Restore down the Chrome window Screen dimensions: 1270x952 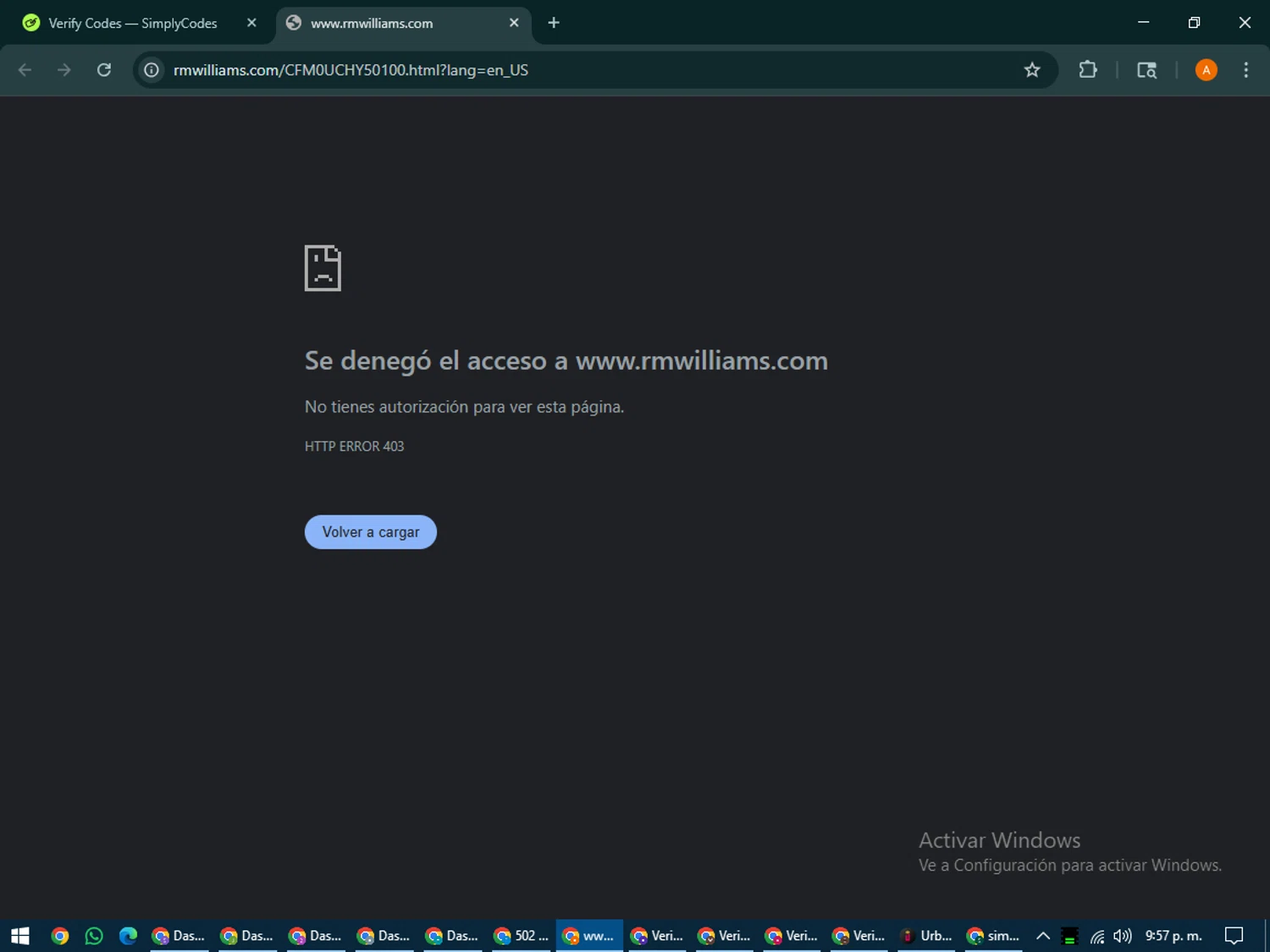tap(1194, 23)
